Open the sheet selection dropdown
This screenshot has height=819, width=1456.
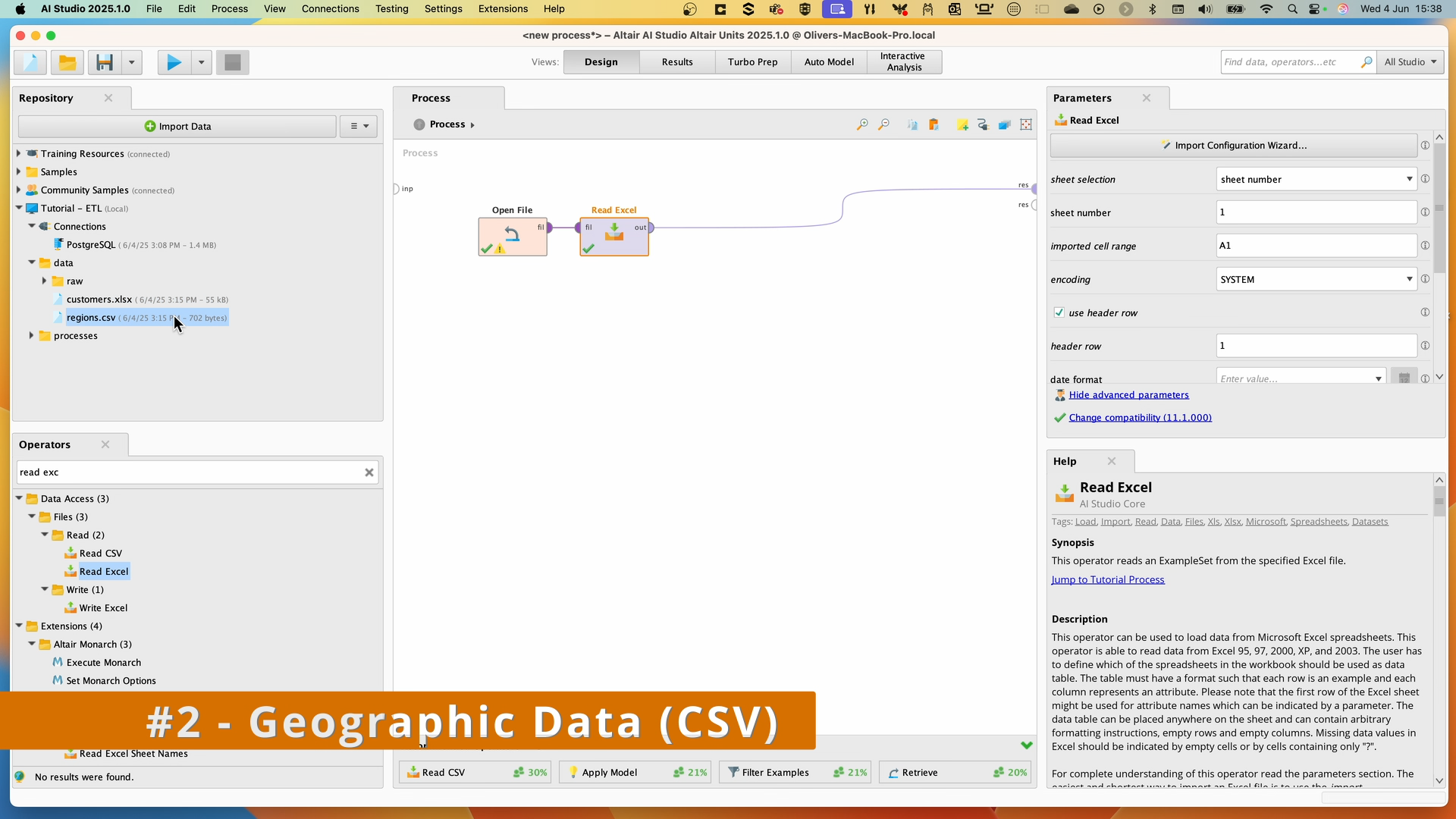(x=1409, y=179)
